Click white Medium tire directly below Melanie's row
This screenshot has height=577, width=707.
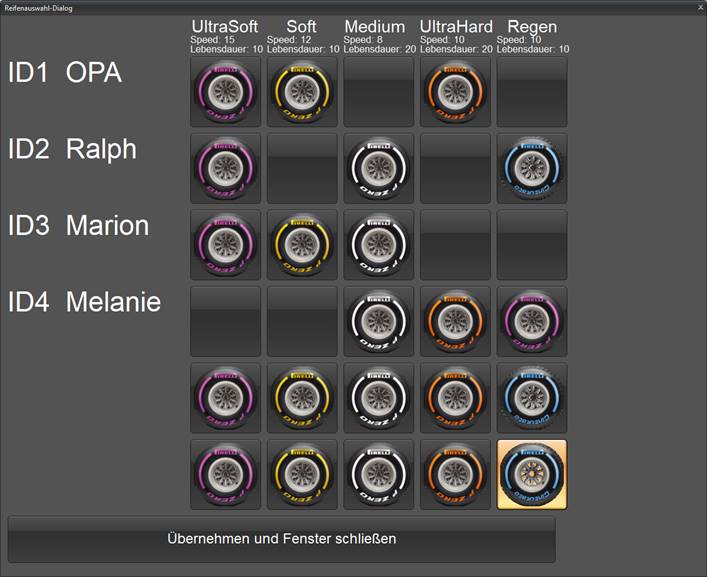click(x=379, y=398)
